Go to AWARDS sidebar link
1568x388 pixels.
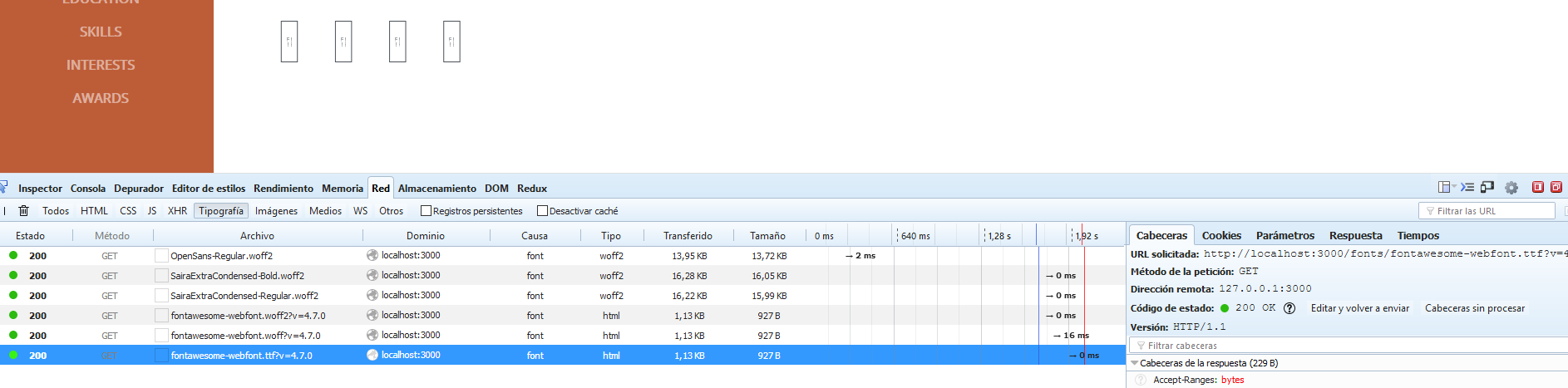101,98
